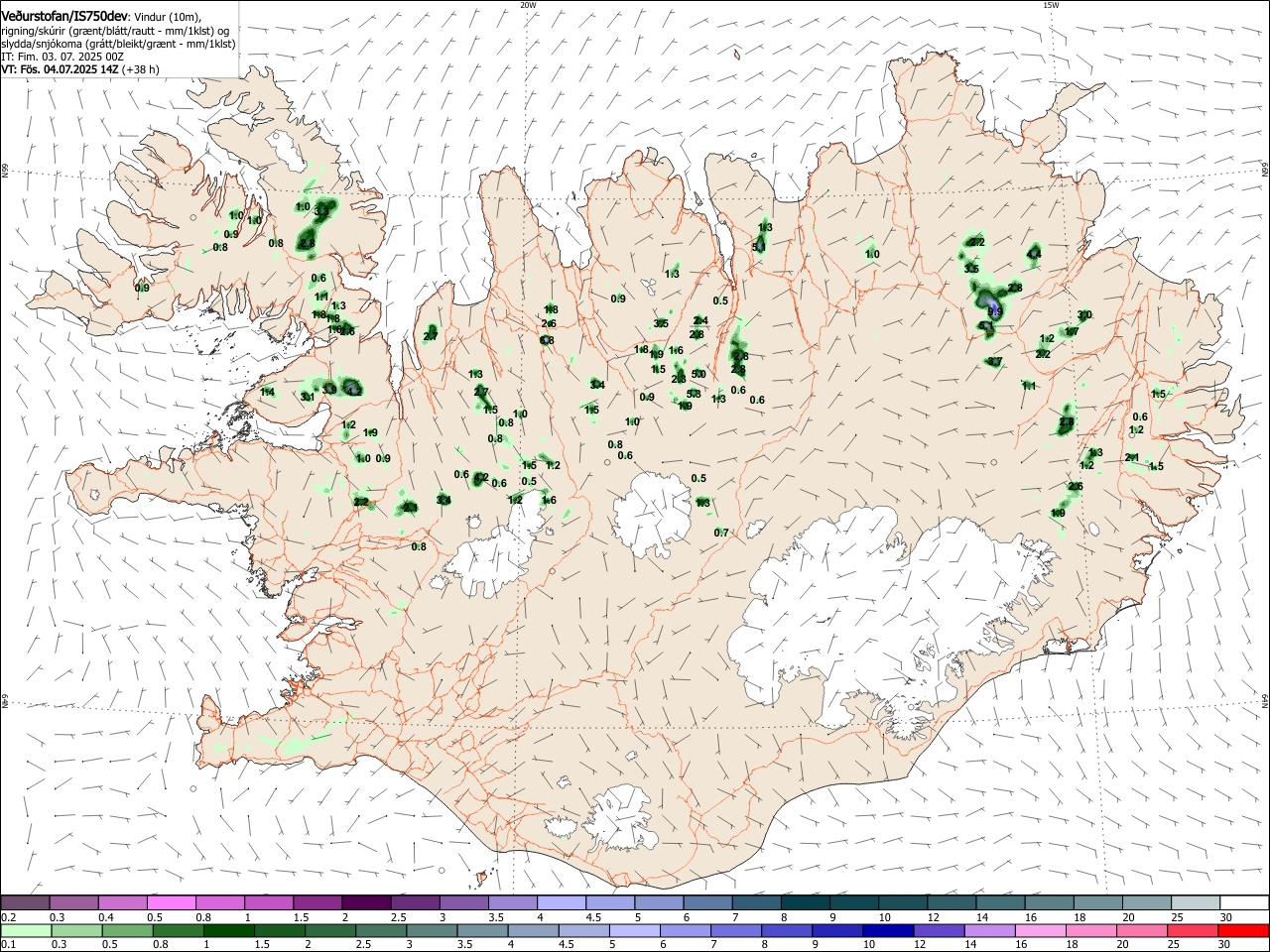Select the pure red swatch ending the lower legend row

coord(1243,930)
